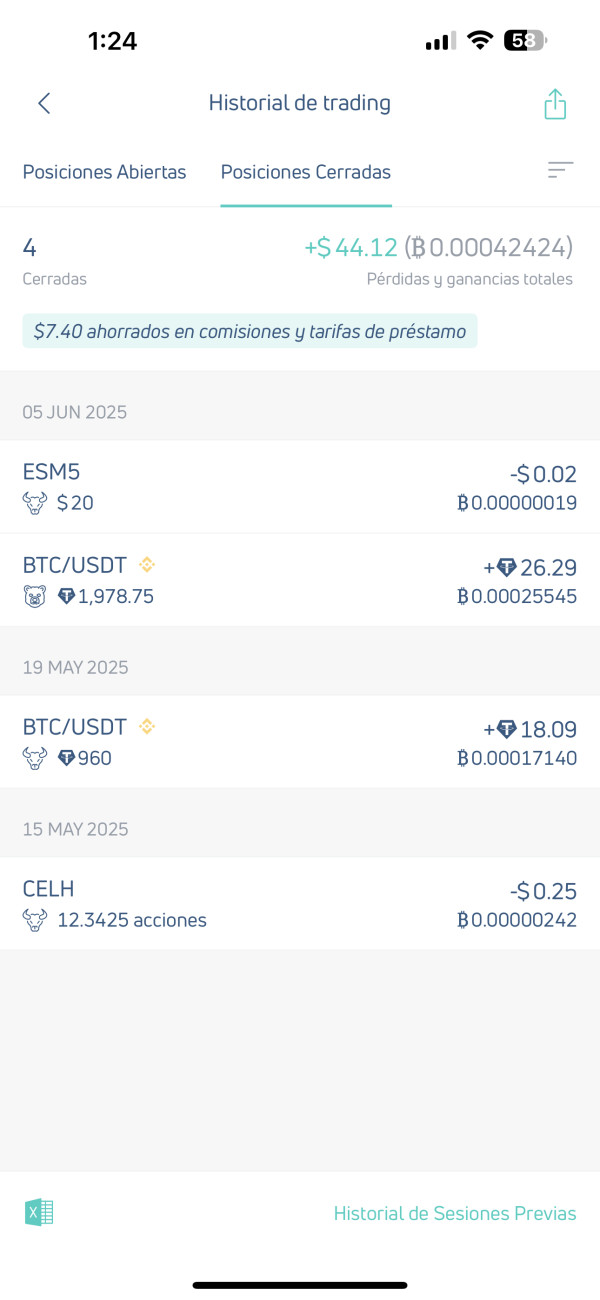600x1300 pixels.
Task: Tap total profit +$44.12 figure
Action: point(351,247)
